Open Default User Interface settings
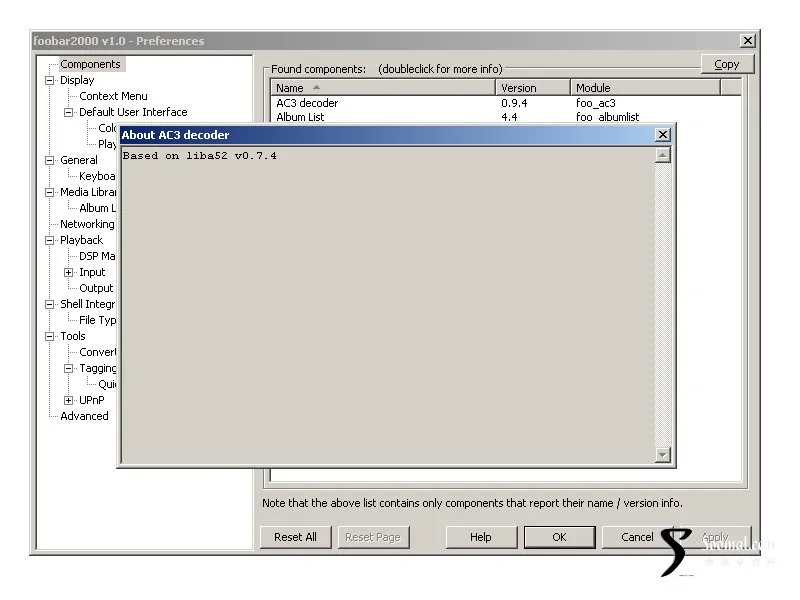Viewport: 800px width, 600px height. click(x=133, y=112)
